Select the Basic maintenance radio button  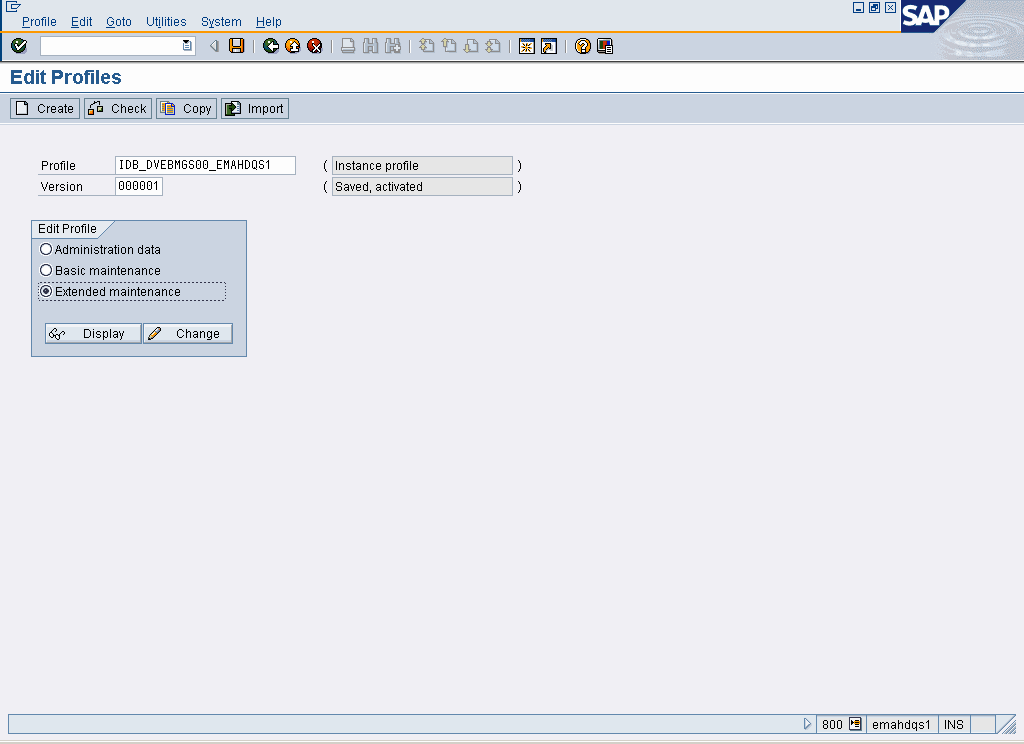click(x=46, y=270)
